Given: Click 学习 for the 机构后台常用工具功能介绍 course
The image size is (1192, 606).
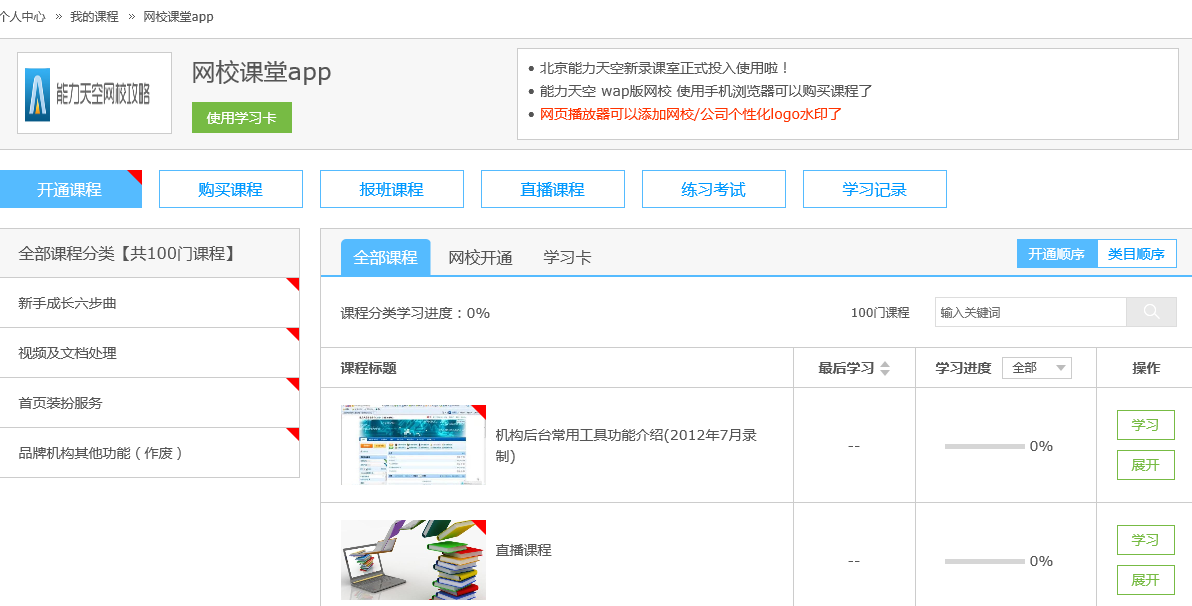Looking at the screenshot, I should tap(1145, 425).
